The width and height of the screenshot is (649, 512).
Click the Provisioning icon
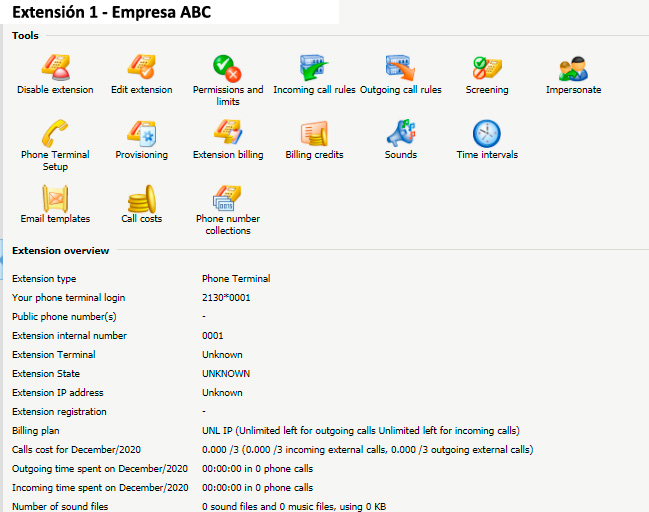click(141, 133)
